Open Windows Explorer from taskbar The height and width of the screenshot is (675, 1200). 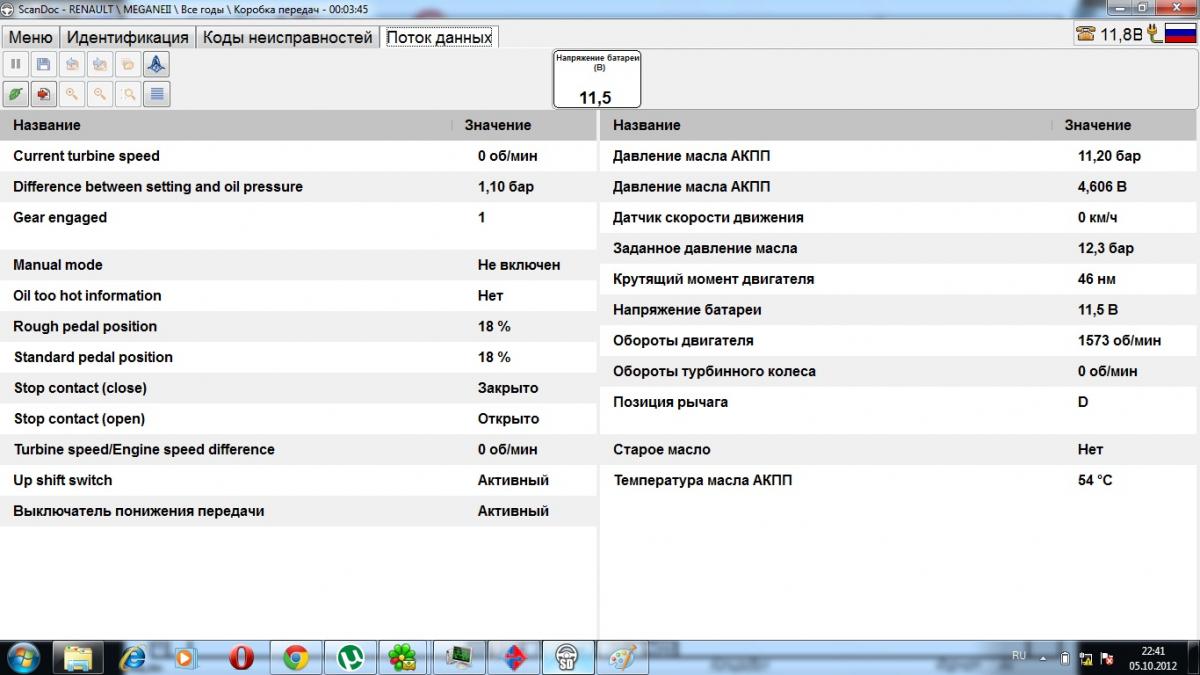point(78,657)
